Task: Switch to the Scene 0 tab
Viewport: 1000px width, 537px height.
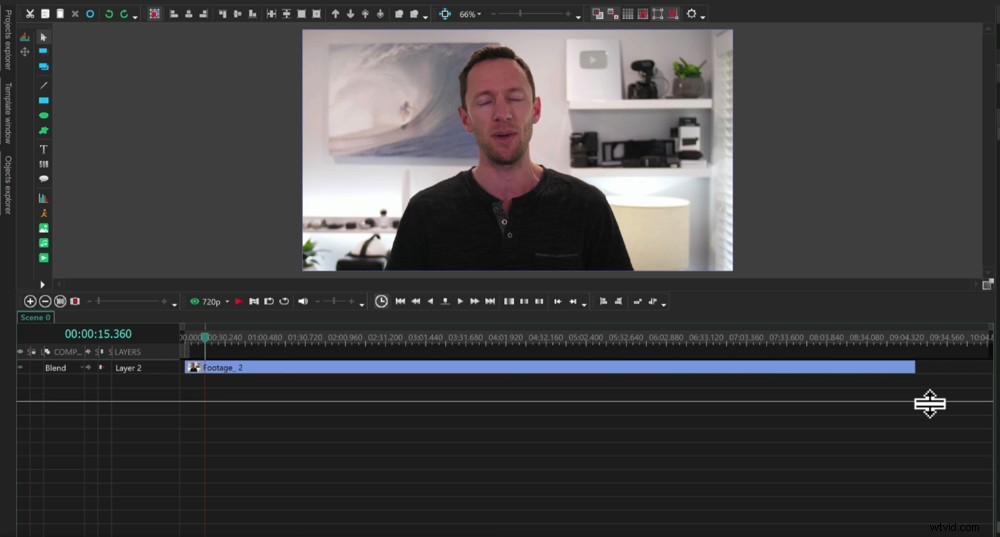Action: [36, 317]
